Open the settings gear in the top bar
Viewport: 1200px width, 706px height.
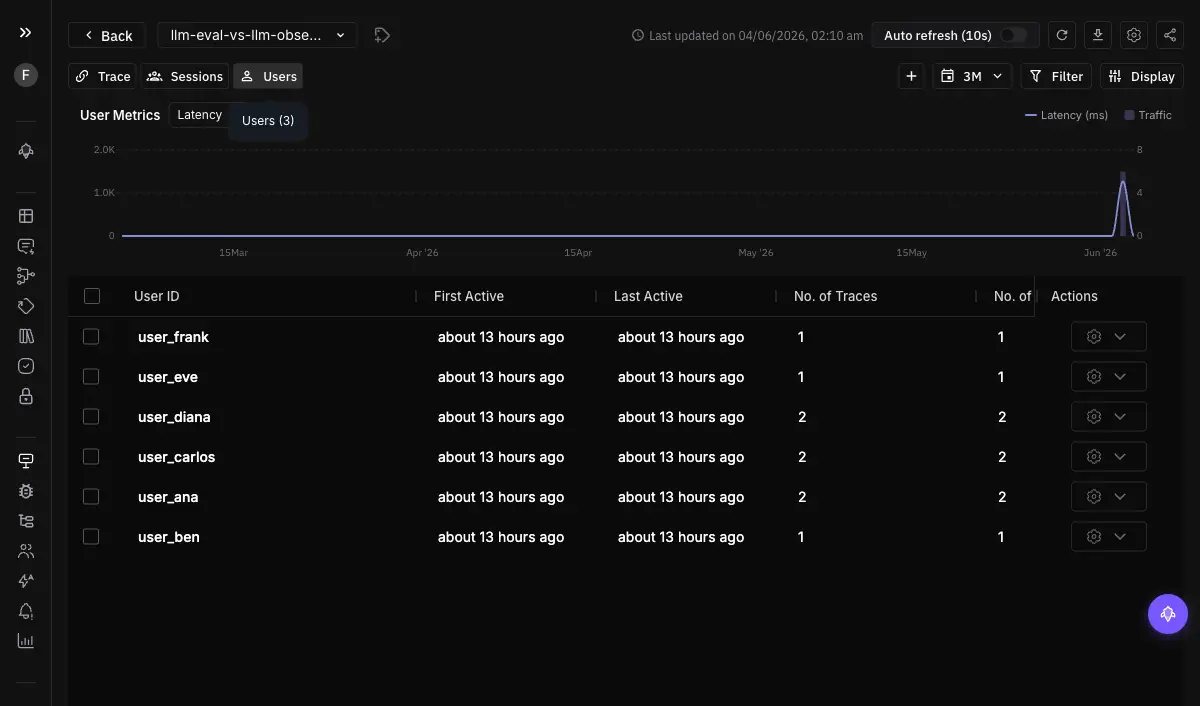pos(1134,35)
